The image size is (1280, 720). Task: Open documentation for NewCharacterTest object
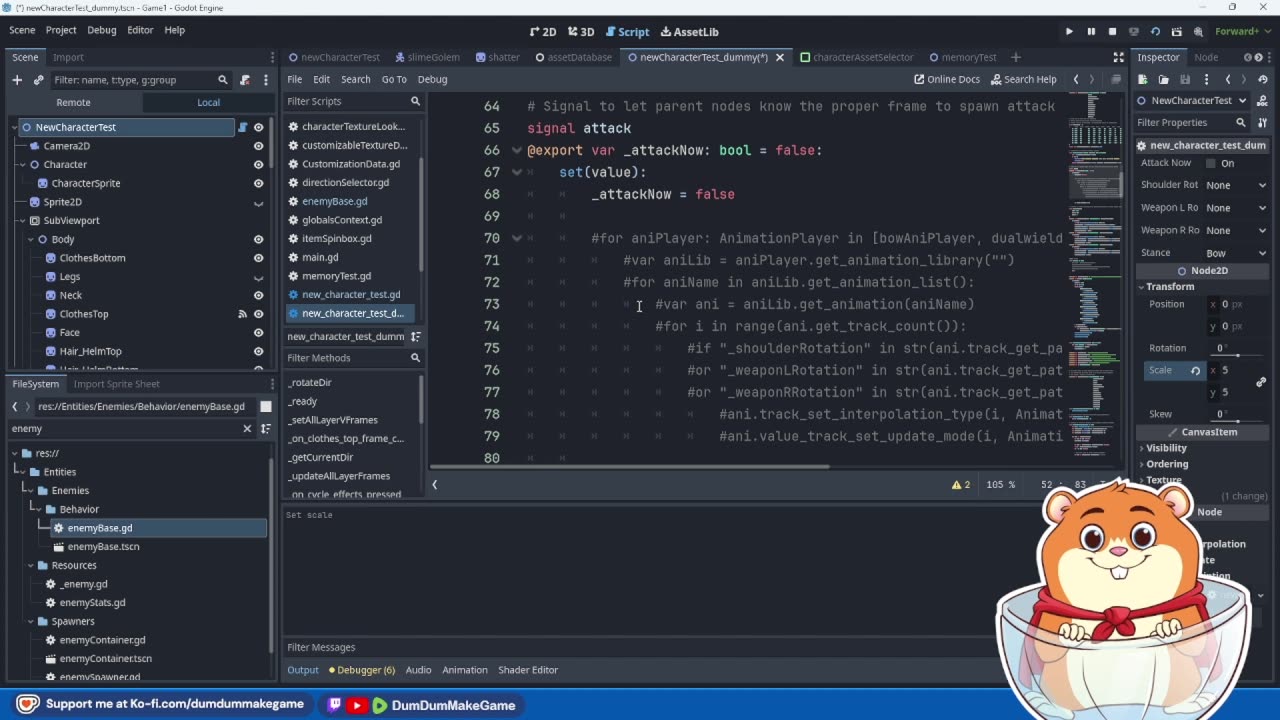pyautogui.click(x=1262, y=100)
